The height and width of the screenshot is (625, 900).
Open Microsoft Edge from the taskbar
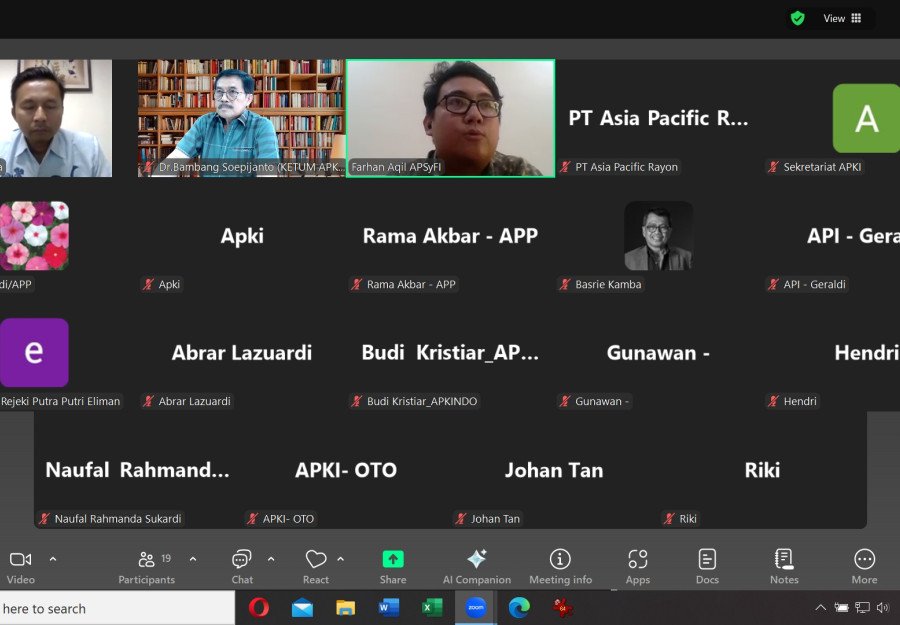tap(519, 607)
